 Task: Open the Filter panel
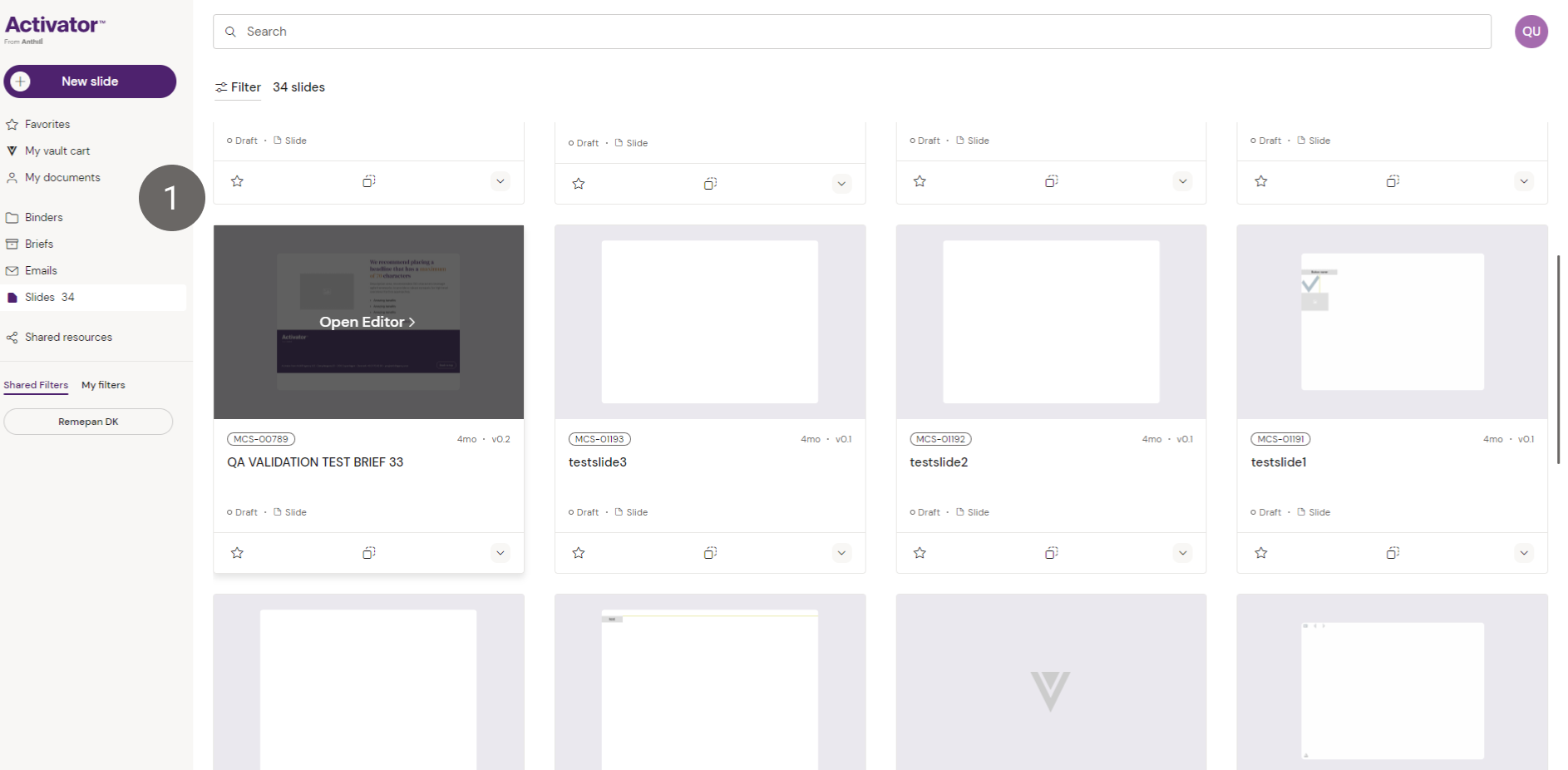[x=238, y=87]
